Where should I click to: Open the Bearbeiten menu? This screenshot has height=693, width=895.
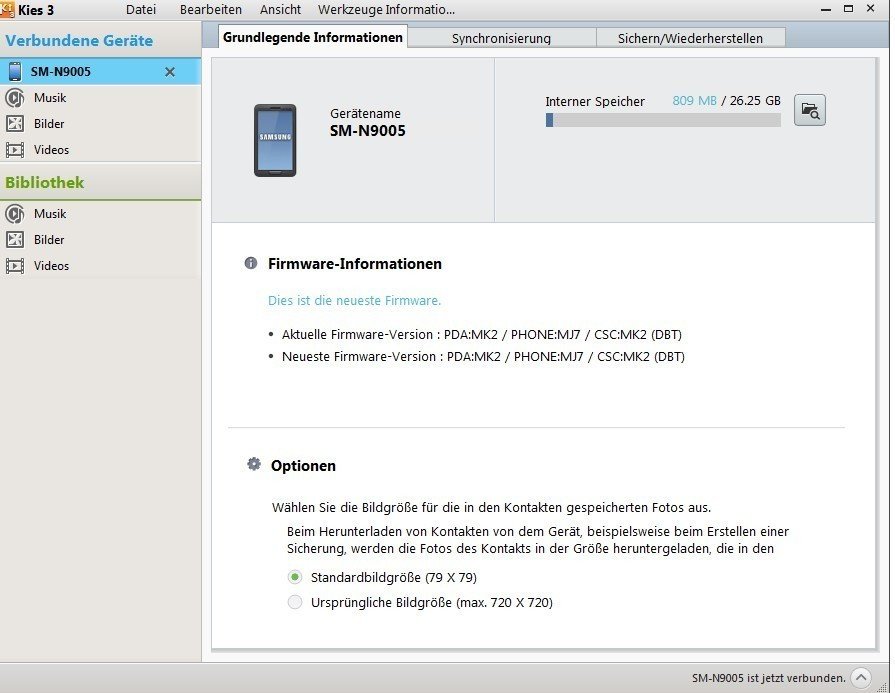pyautogui.click(x=211, y=10)
